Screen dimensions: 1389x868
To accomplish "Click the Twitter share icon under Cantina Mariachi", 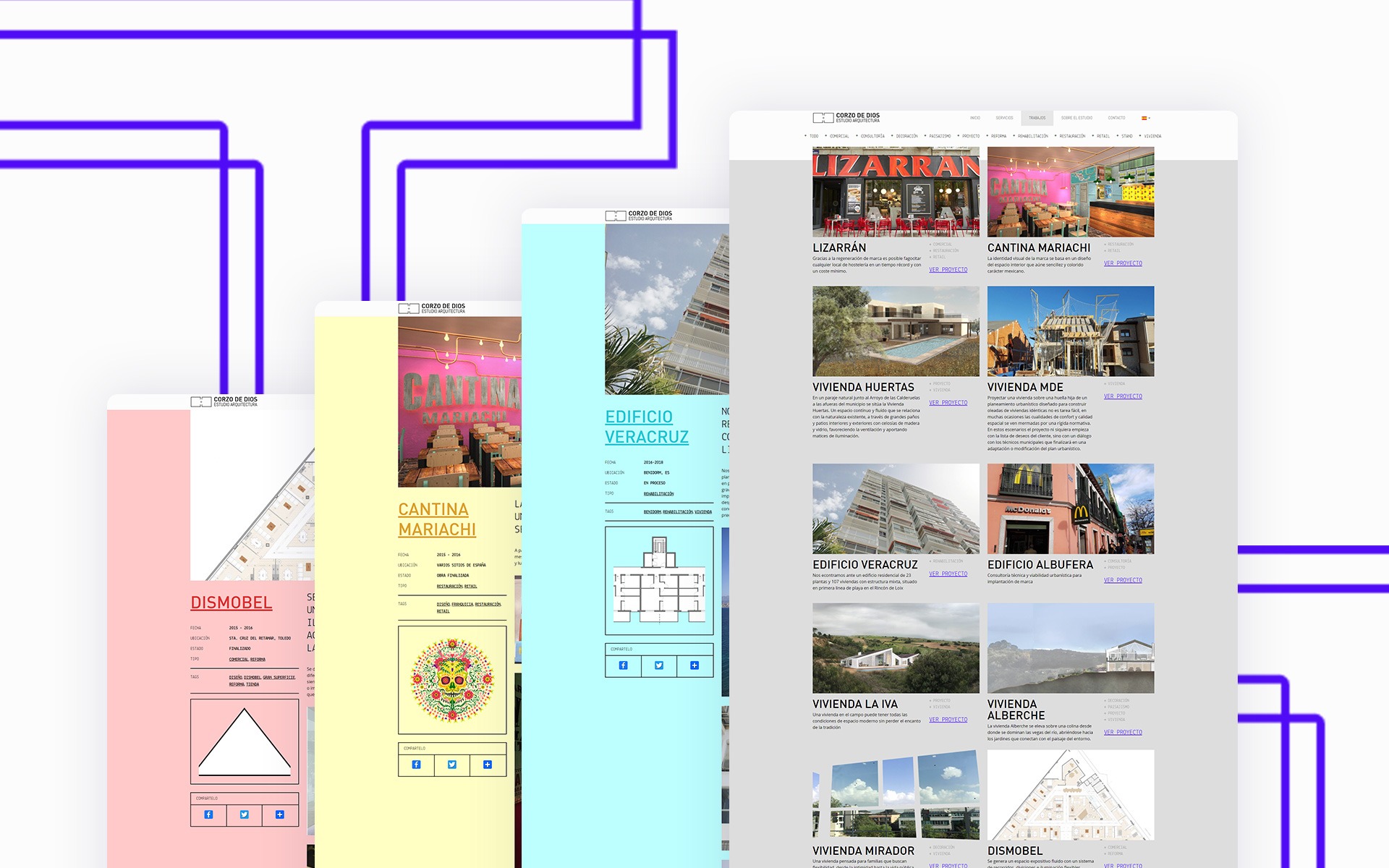I will click(x=451, y=765).
